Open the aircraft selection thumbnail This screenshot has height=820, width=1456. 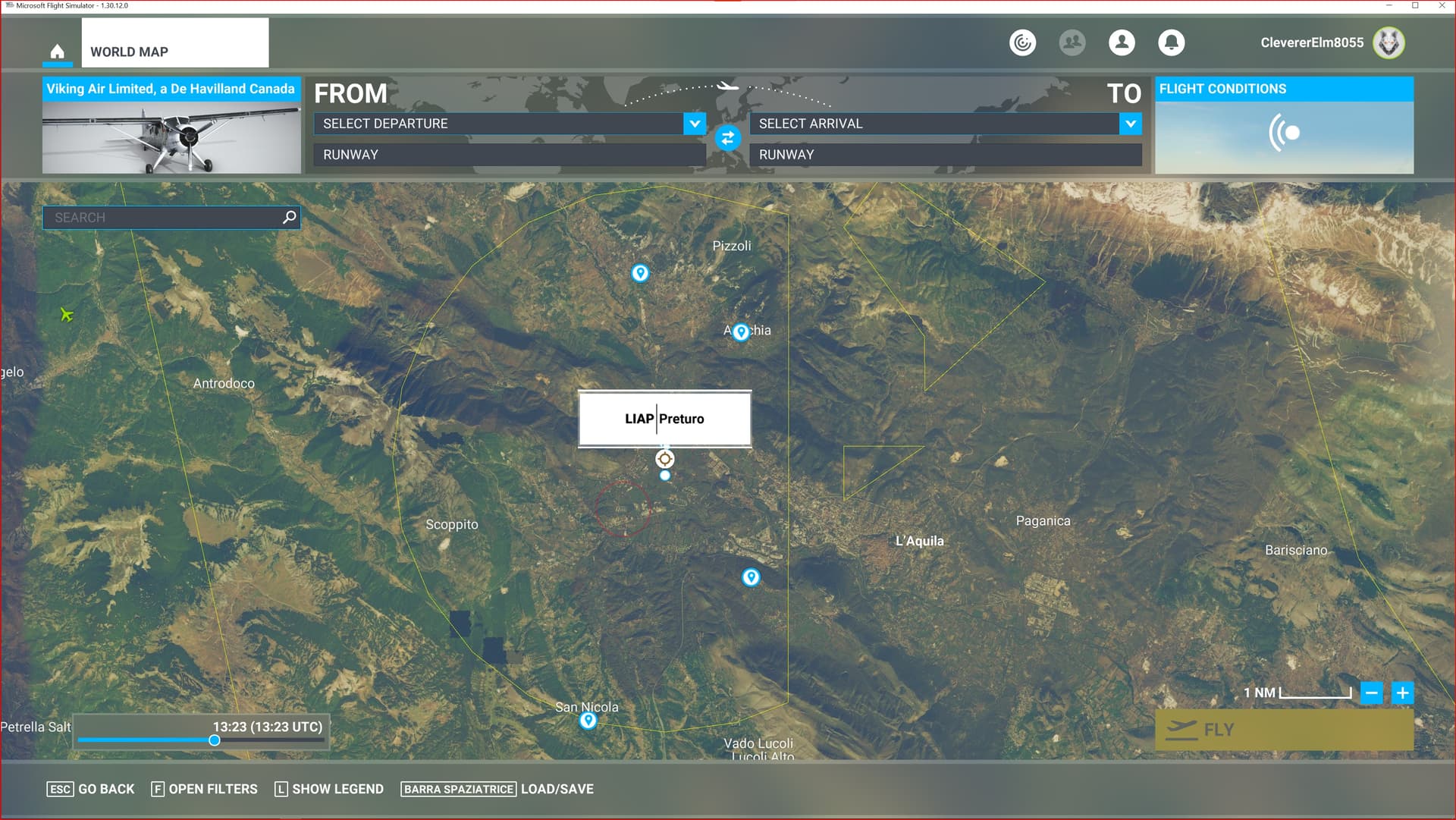[171, 137]
